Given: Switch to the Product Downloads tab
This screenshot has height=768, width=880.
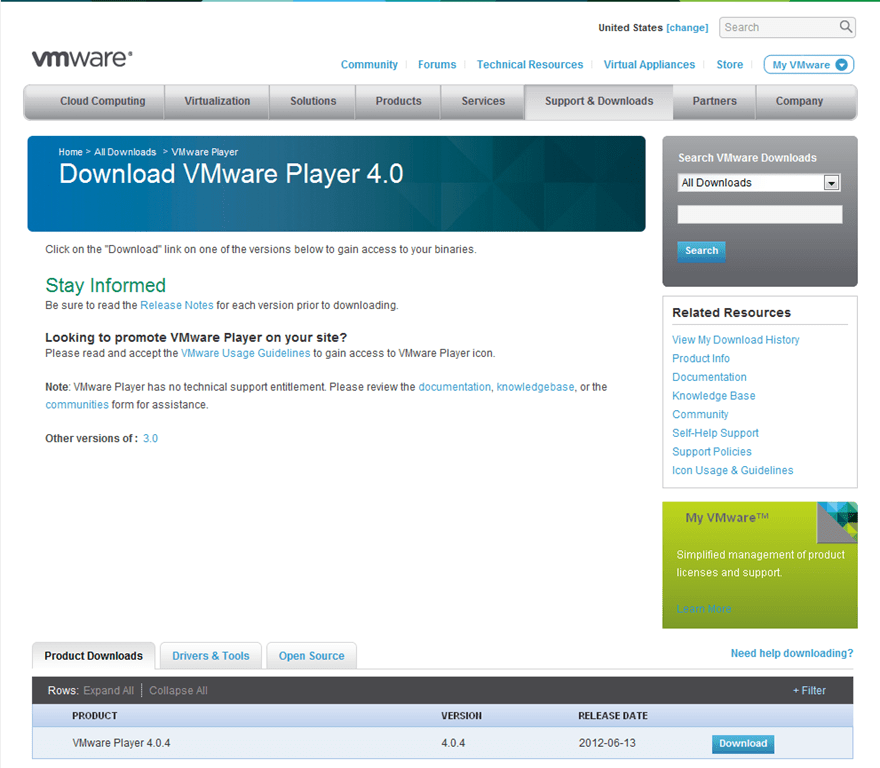Looking at the screenshot, I should pyautogui.click(x=94, y=656).
